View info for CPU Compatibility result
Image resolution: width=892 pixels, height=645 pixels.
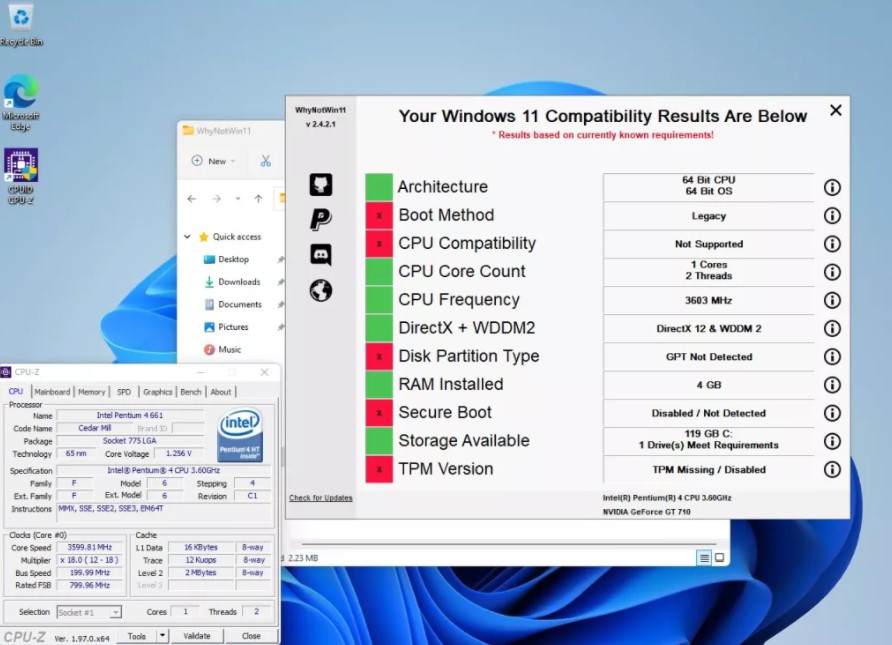(x=834, y=244)
